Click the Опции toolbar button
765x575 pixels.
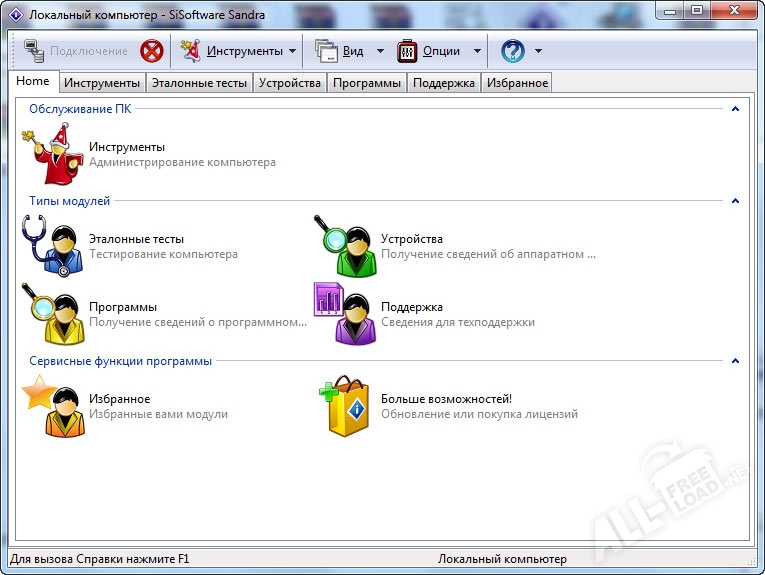click(x=430, y=51)
